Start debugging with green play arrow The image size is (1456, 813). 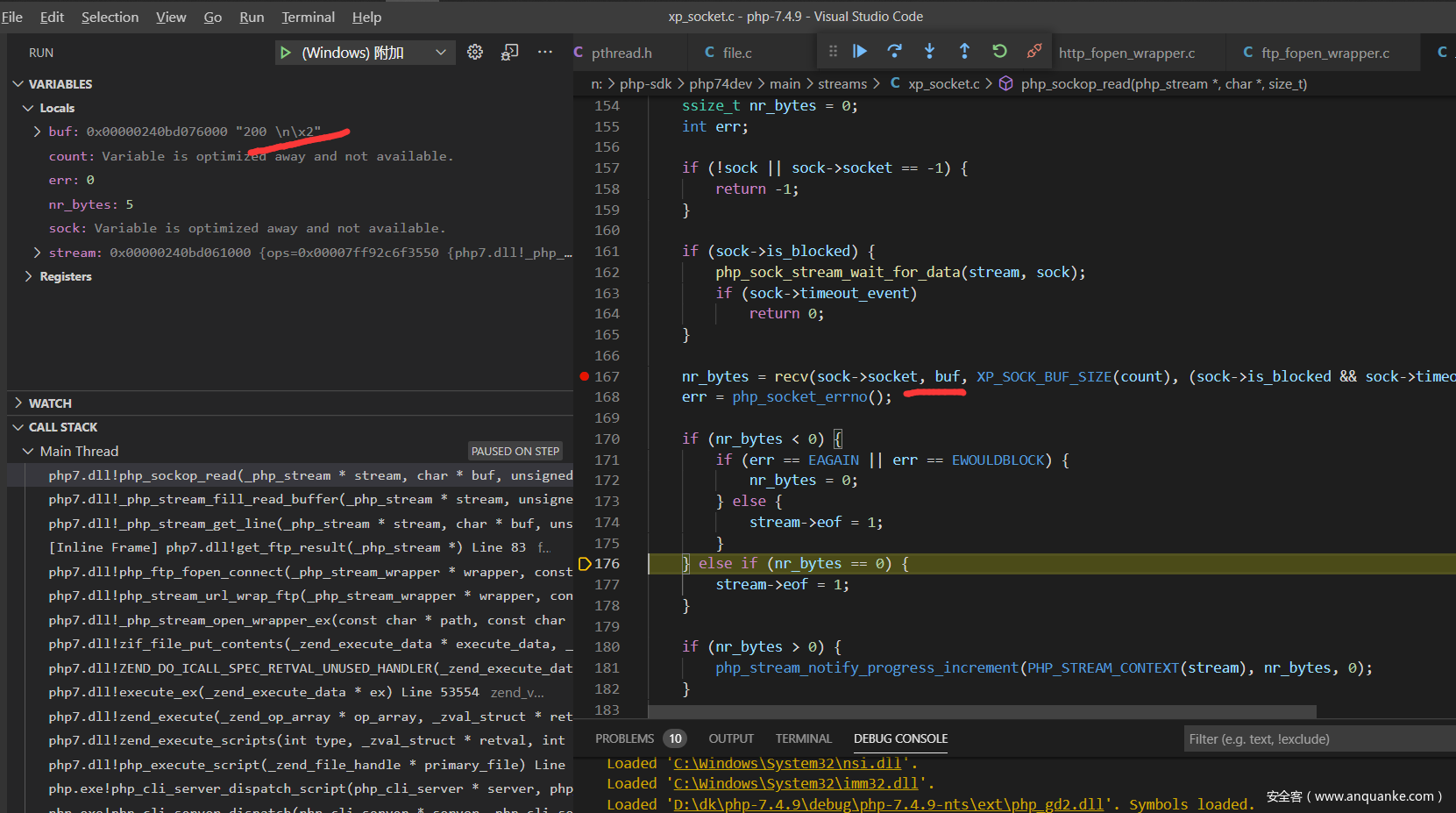click(286, 53)
